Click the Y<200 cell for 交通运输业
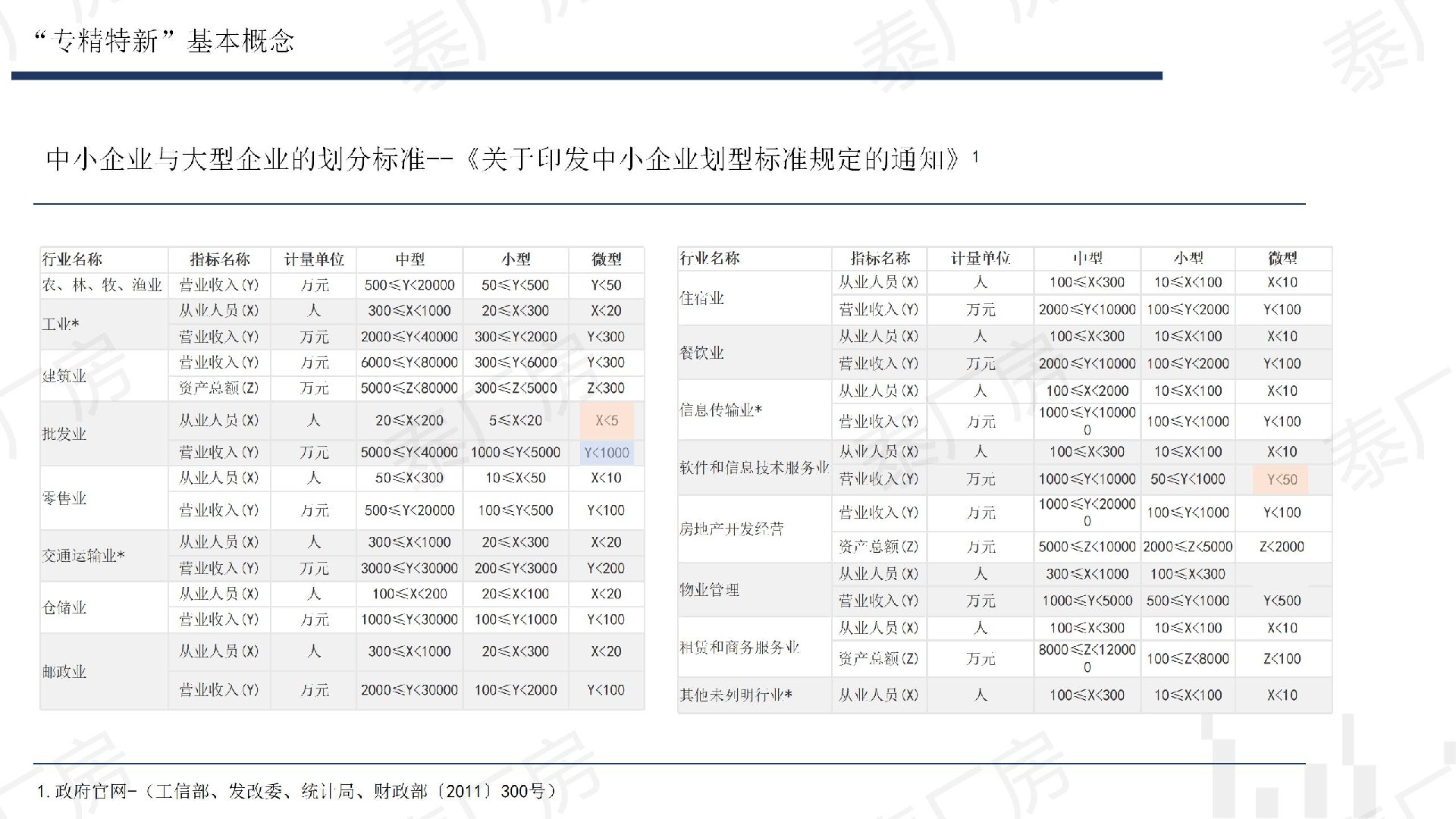1456x819 pixels. [x=606, y=568]
